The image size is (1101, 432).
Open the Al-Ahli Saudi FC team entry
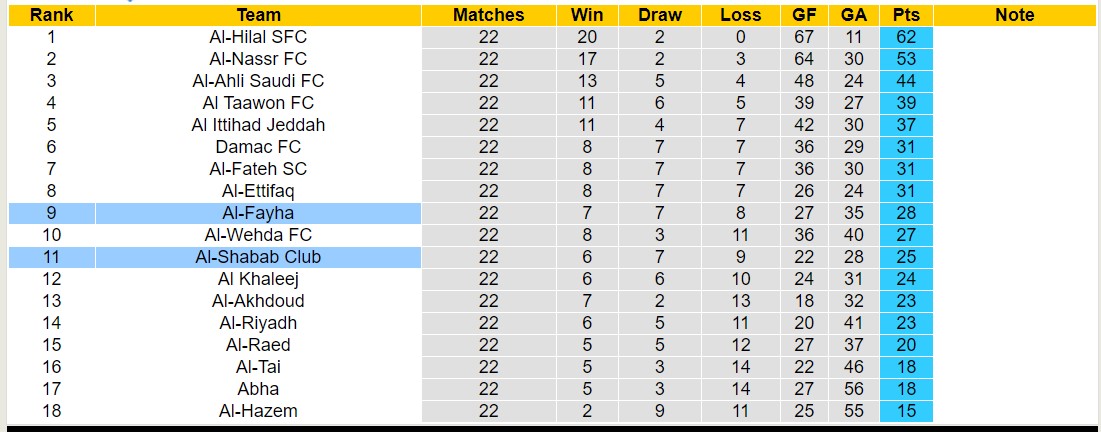point(258,81)
